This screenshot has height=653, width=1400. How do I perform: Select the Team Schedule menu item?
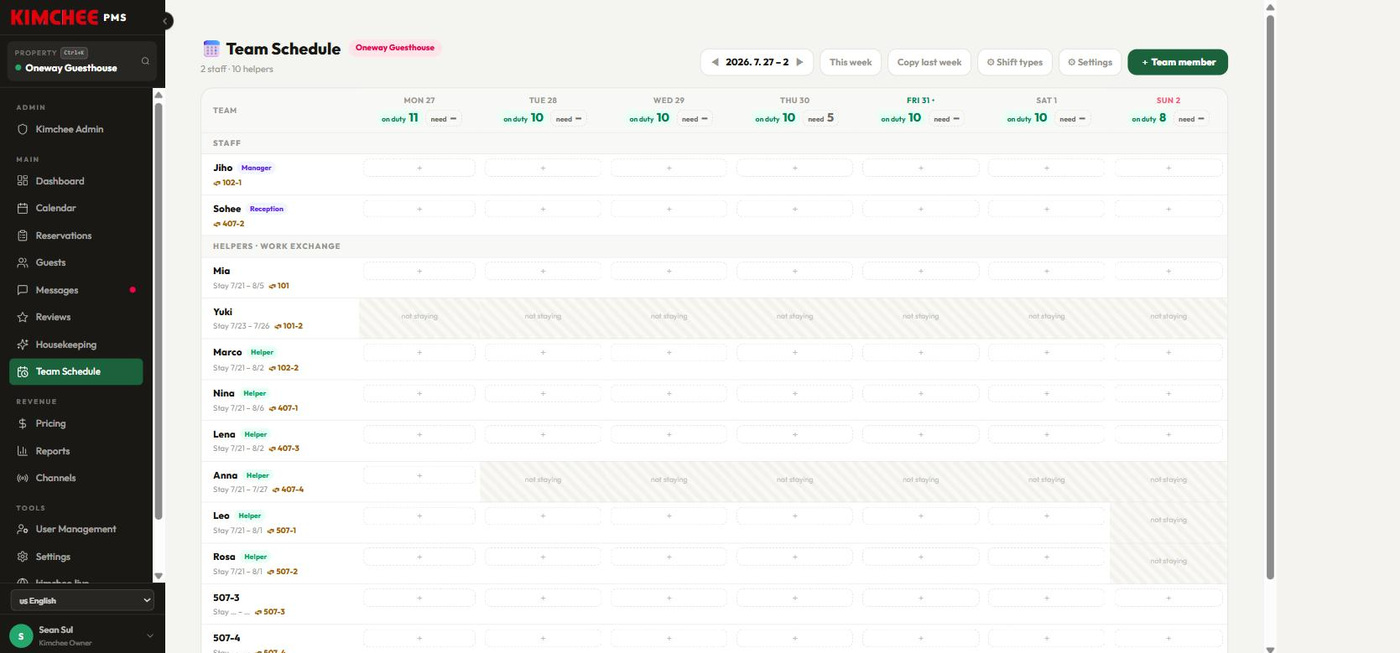tap(76, 372)
